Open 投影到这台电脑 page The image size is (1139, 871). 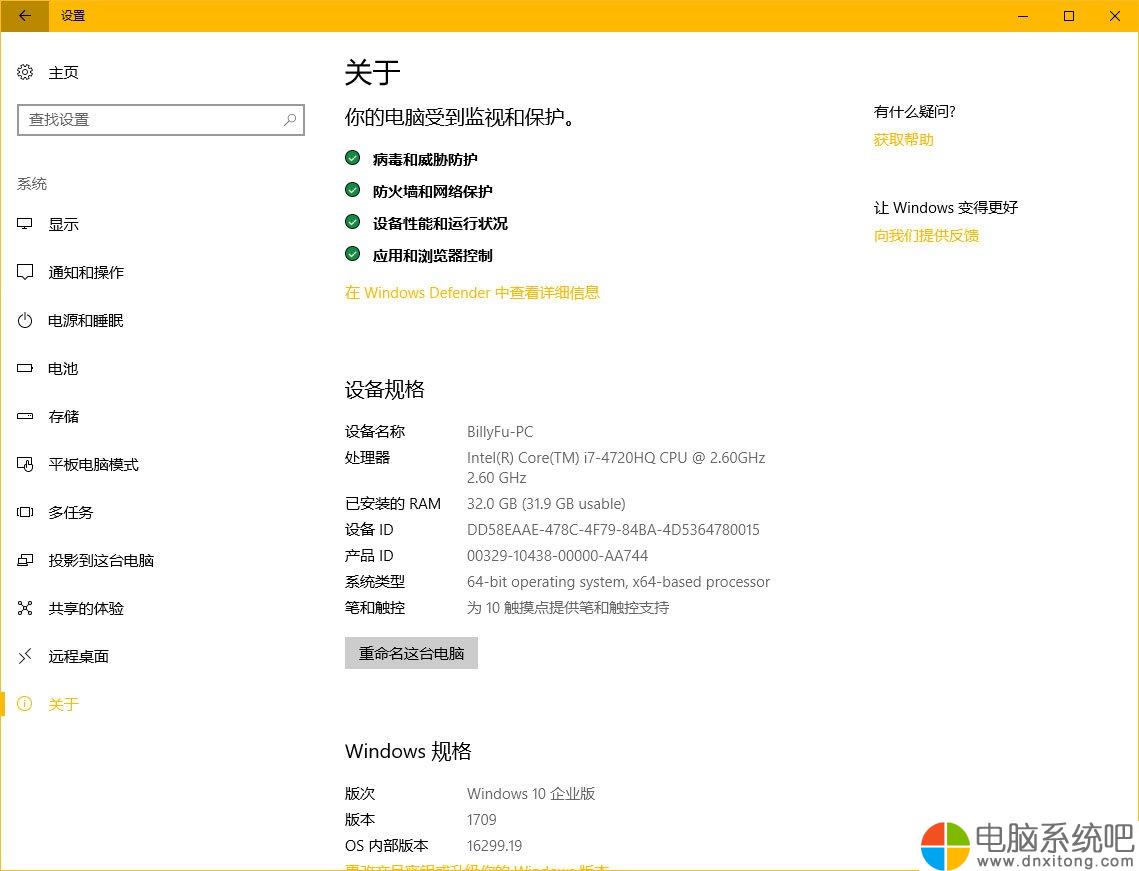(101, 560)
